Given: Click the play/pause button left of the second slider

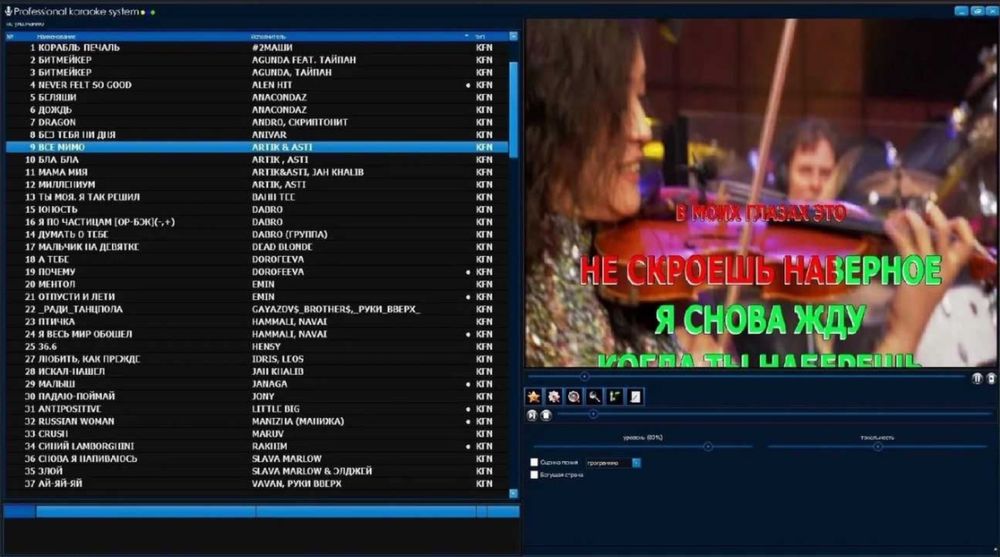Looking at the screenshot, I should (x=532, y=415).
